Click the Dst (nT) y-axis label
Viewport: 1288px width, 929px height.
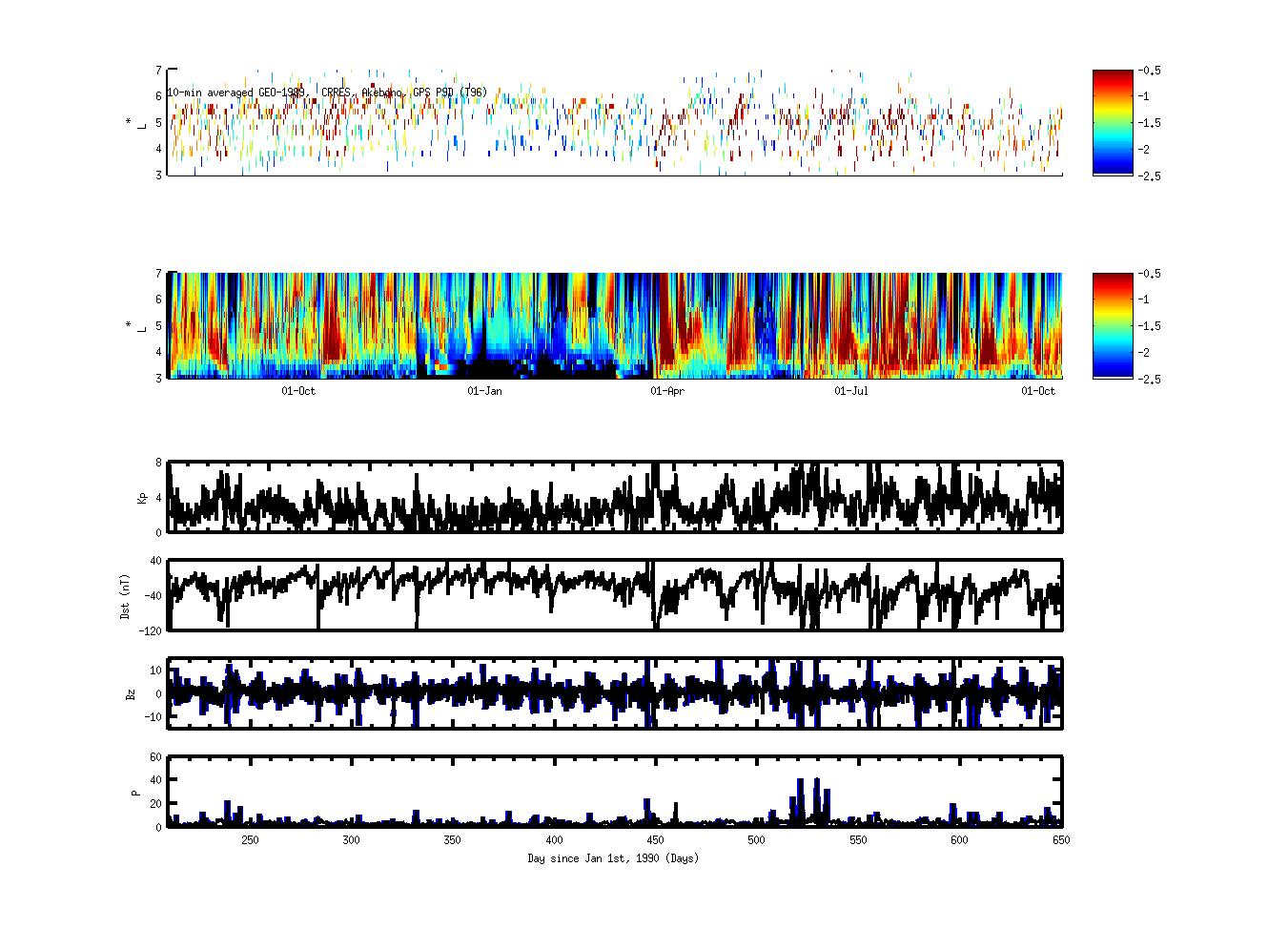[125, 595]
